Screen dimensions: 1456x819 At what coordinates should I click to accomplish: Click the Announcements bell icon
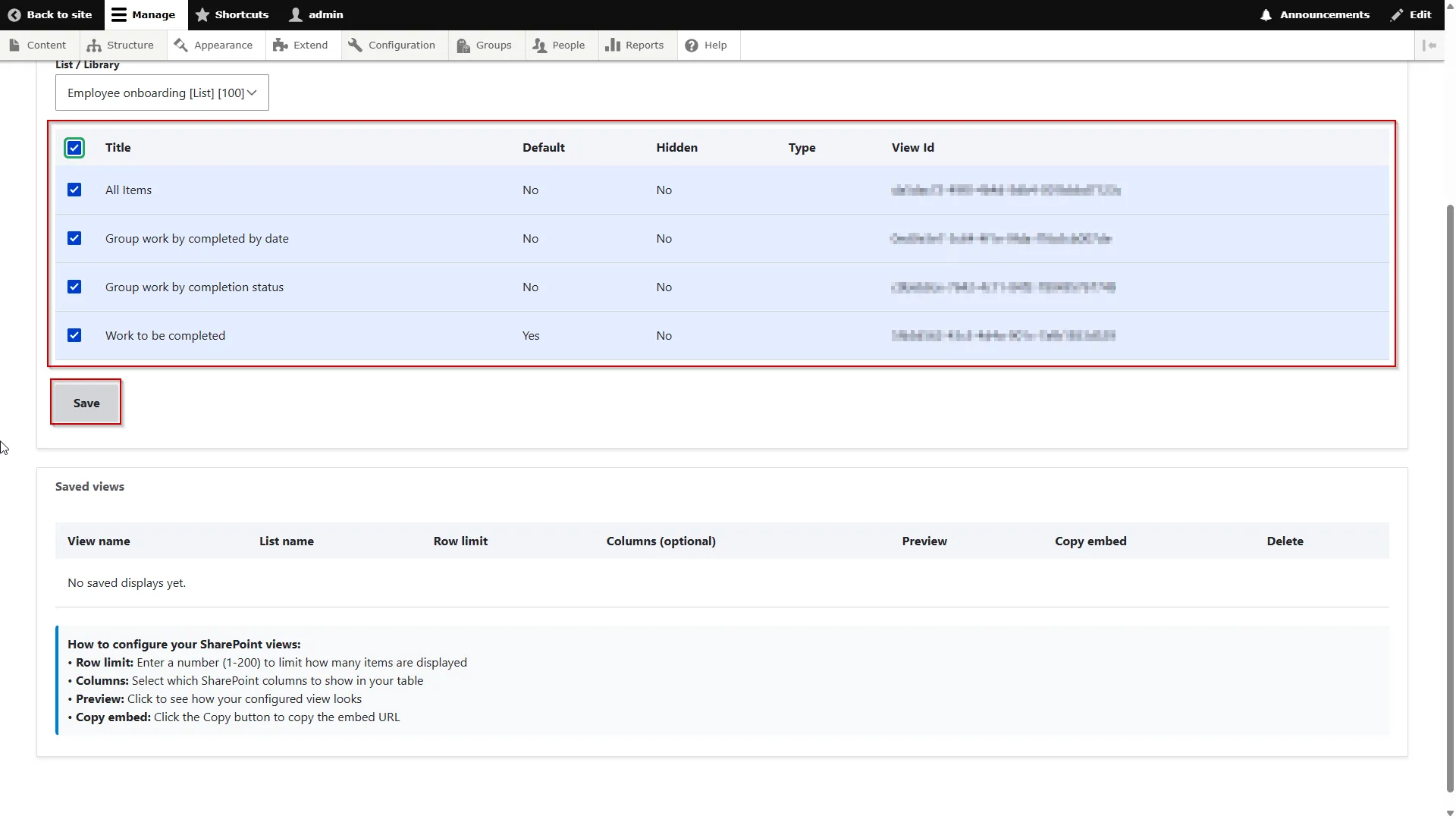click(x=1265, y=14)
